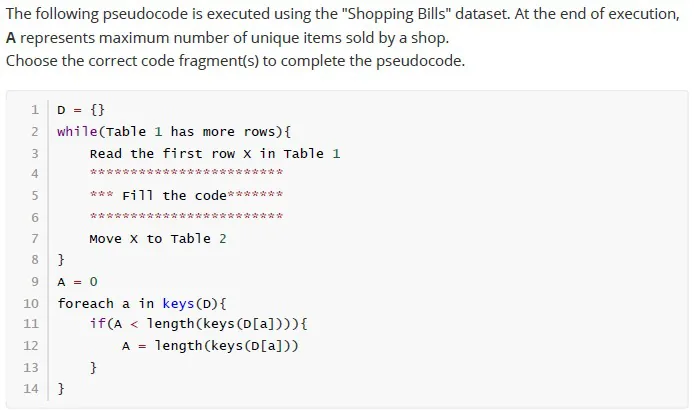Viewport: 695px width, 410px height.
Task: Click the closing brace on line 8
Action: coord(61,259)
